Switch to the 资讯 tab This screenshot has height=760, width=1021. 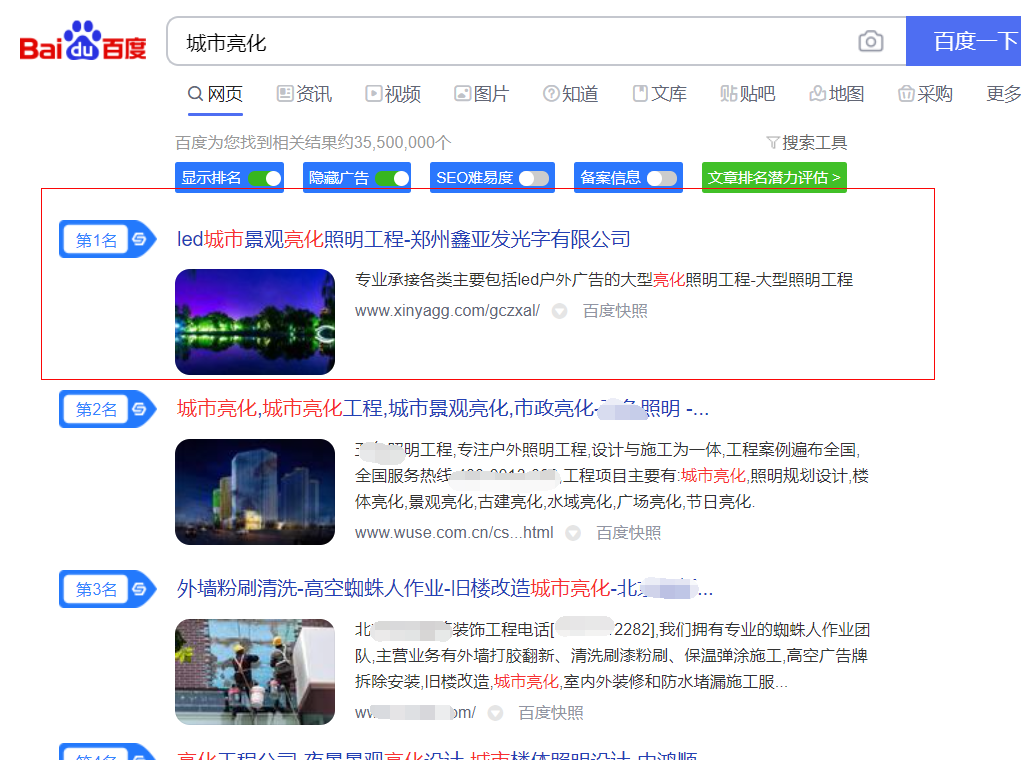[305, 94]
